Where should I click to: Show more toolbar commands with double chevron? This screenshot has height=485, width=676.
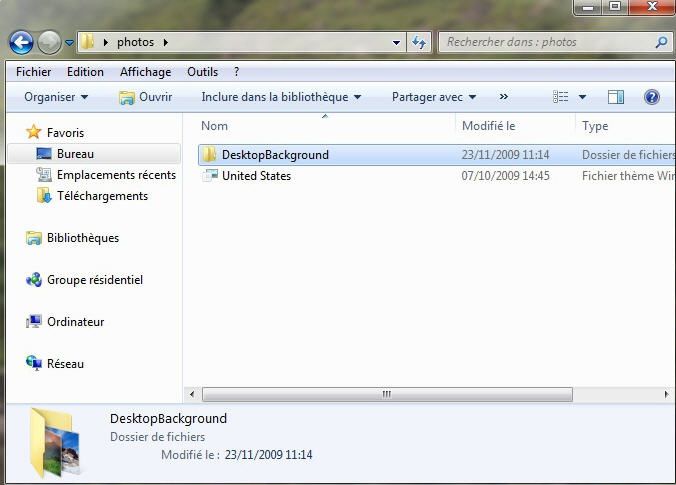503,97
